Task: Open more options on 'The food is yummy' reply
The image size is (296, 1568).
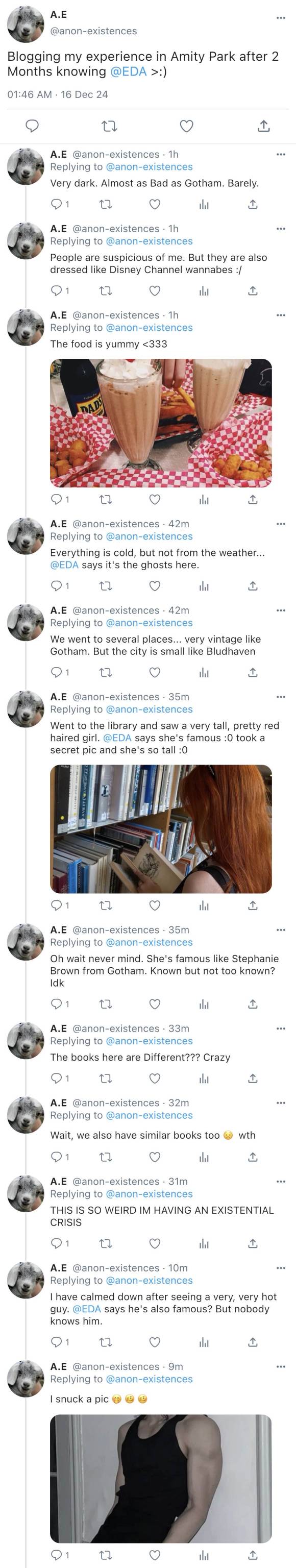Action: [x=280, y=315]
